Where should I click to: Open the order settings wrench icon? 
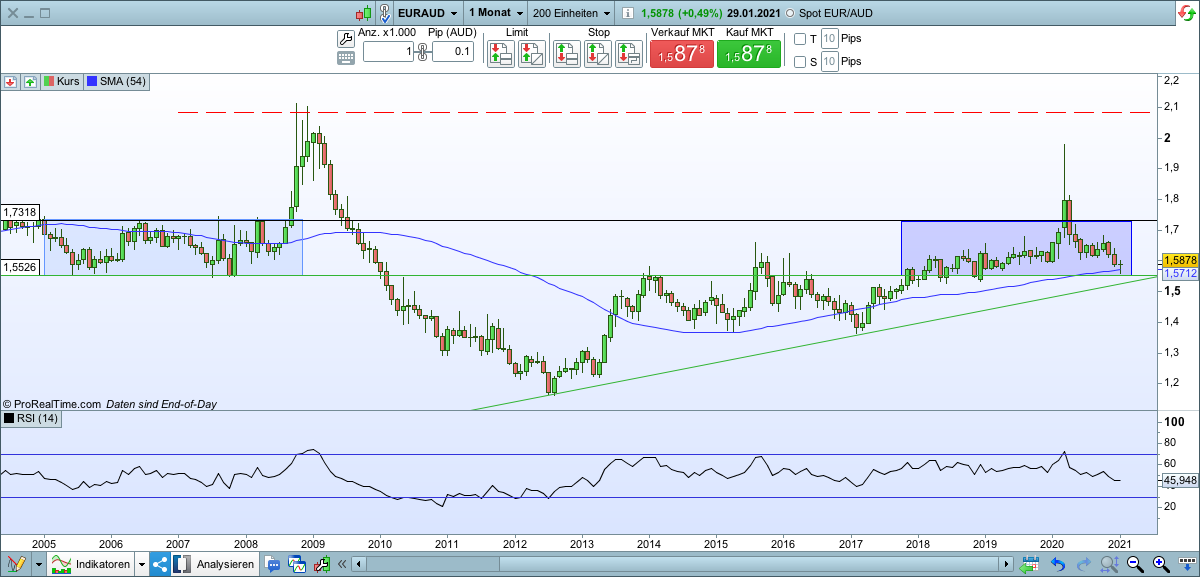point(345,40)
